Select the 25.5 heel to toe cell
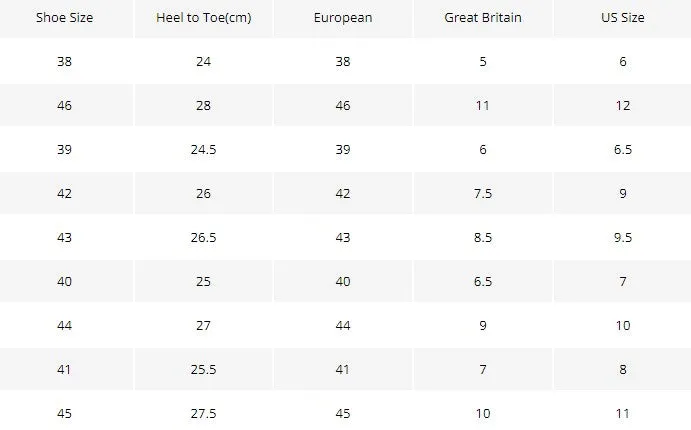Viewport: 691px width, 430px height. click(x=204, y=369)
